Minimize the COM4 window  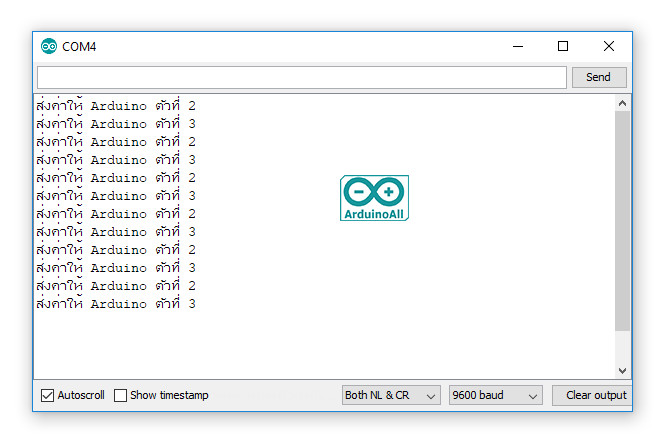518,46
